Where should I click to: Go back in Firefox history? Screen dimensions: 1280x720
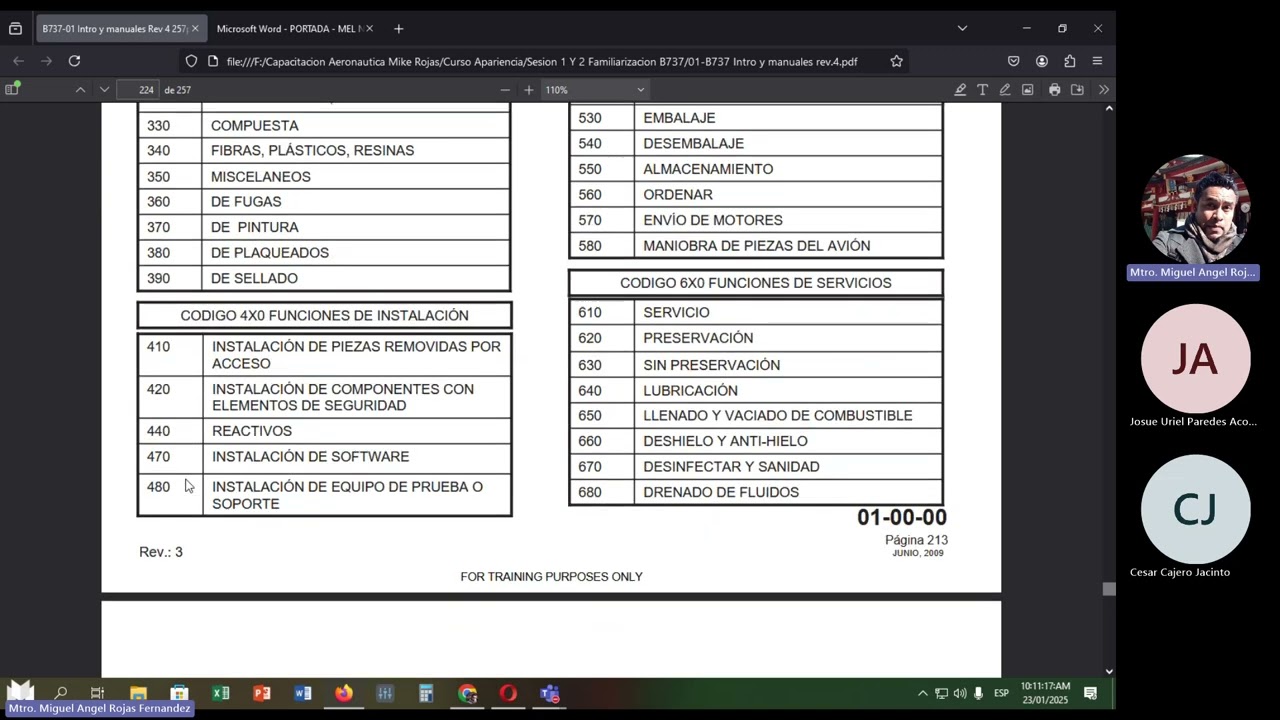coord(18,61)
